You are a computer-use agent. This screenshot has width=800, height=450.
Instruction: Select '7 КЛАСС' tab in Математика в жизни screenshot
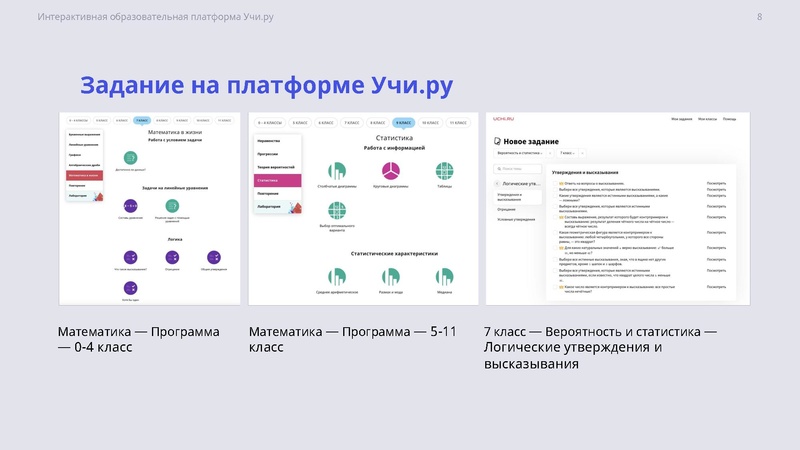pos(142,121)
